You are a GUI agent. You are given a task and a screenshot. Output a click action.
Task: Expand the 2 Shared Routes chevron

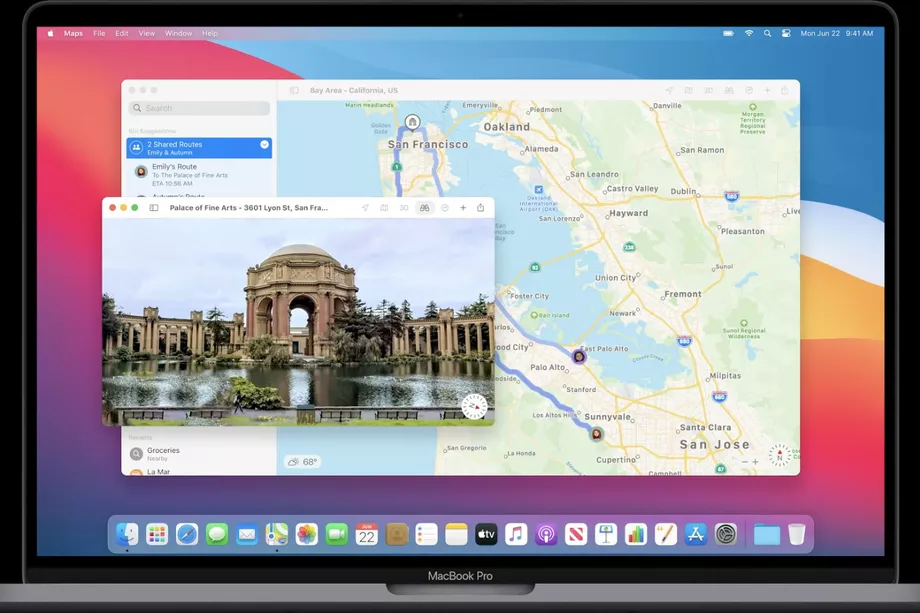tap(265, 144)
